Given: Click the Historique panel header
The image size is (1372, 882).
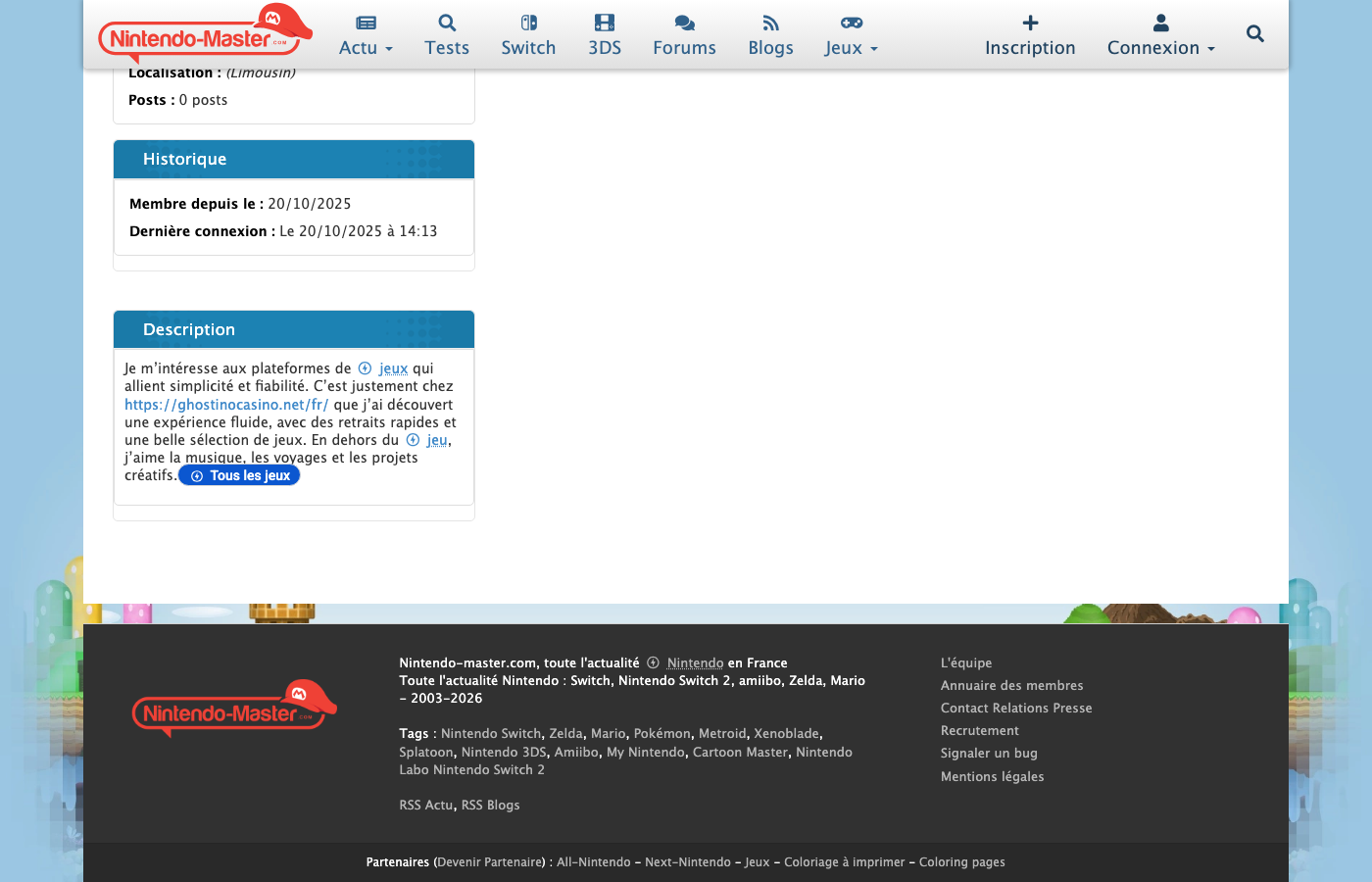Looking at the screenshot, I should (294, 160).
